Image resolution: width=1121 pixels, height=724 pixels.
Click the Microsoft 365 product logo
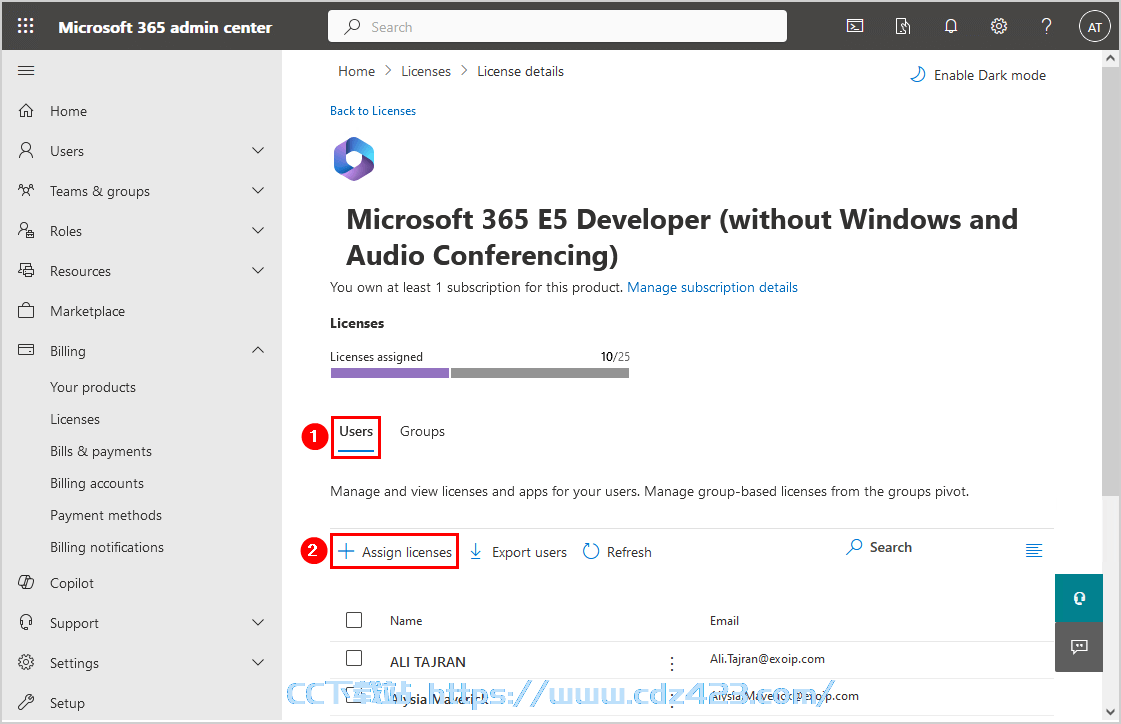354,159
